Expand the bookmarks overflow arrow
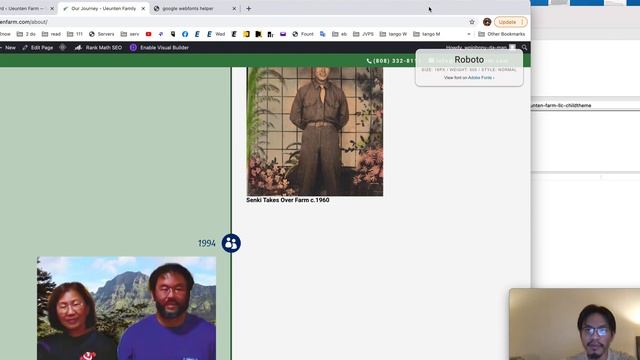Viewport: 640px width, 360px height. 469,34
